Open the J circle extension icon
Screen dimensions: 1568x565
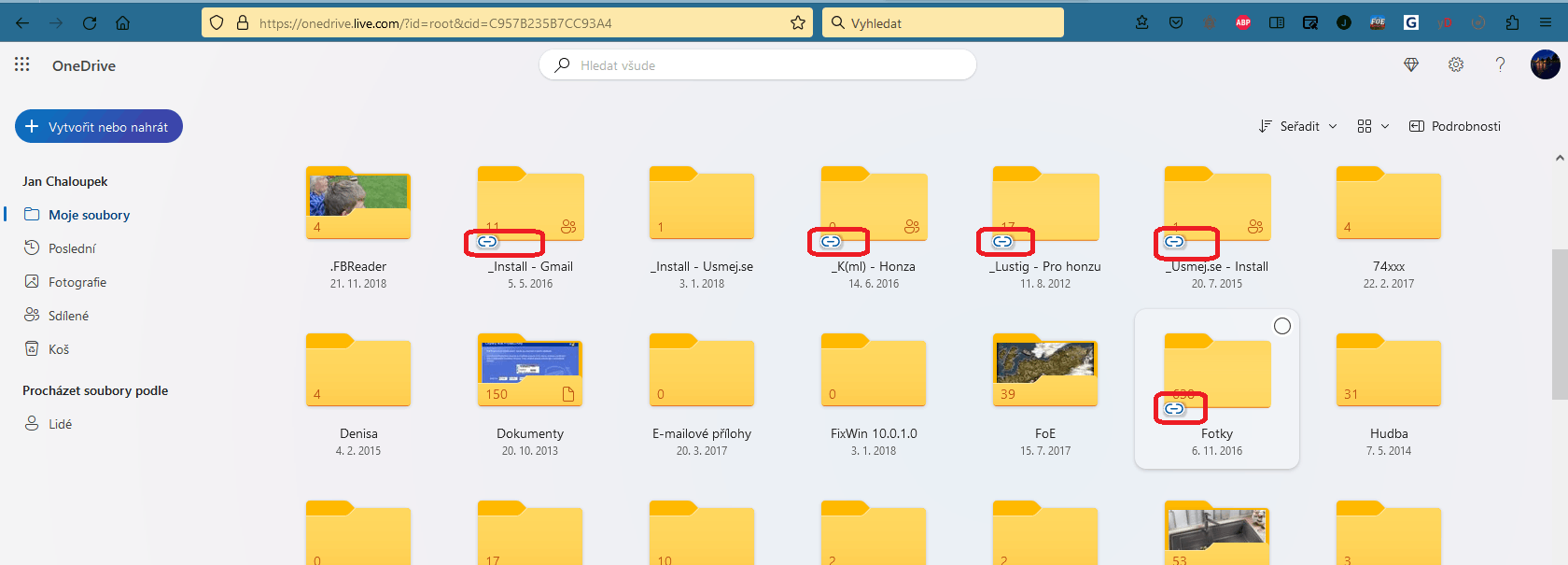pyautogui.click(x=1344, y=22)
